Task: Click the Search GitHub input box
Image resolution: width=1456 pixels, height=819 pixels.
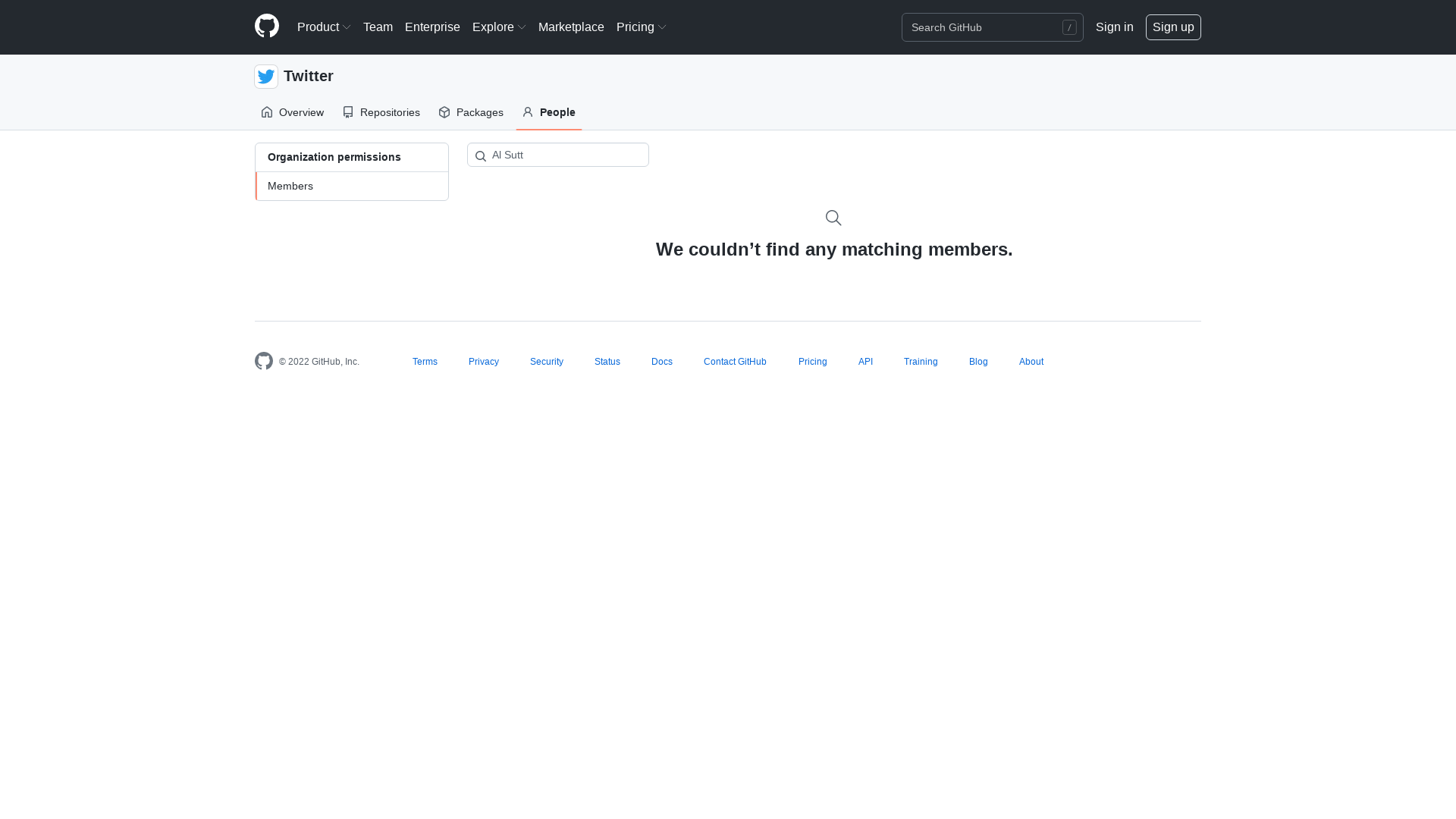Action: pos(986,27)
